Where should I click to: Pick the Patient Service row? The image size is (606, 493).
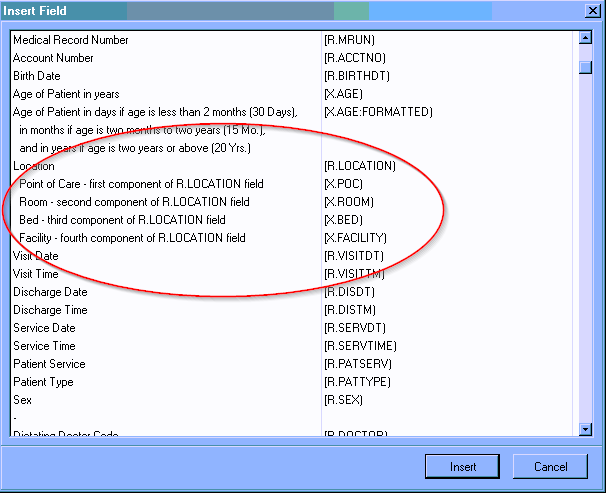49,364
